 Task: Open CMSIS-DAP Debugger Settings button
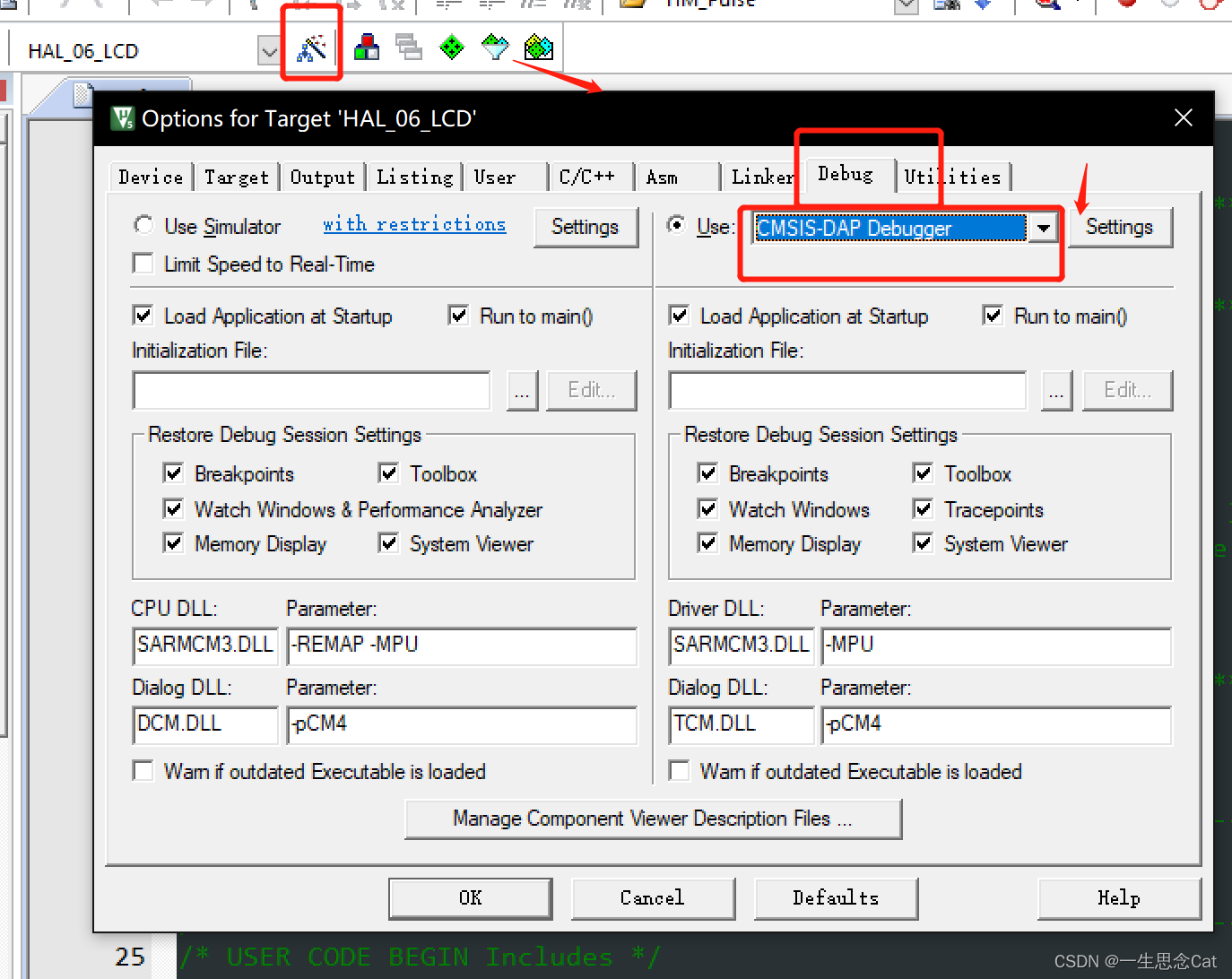pyautogui.click(x=1119, y=227)
